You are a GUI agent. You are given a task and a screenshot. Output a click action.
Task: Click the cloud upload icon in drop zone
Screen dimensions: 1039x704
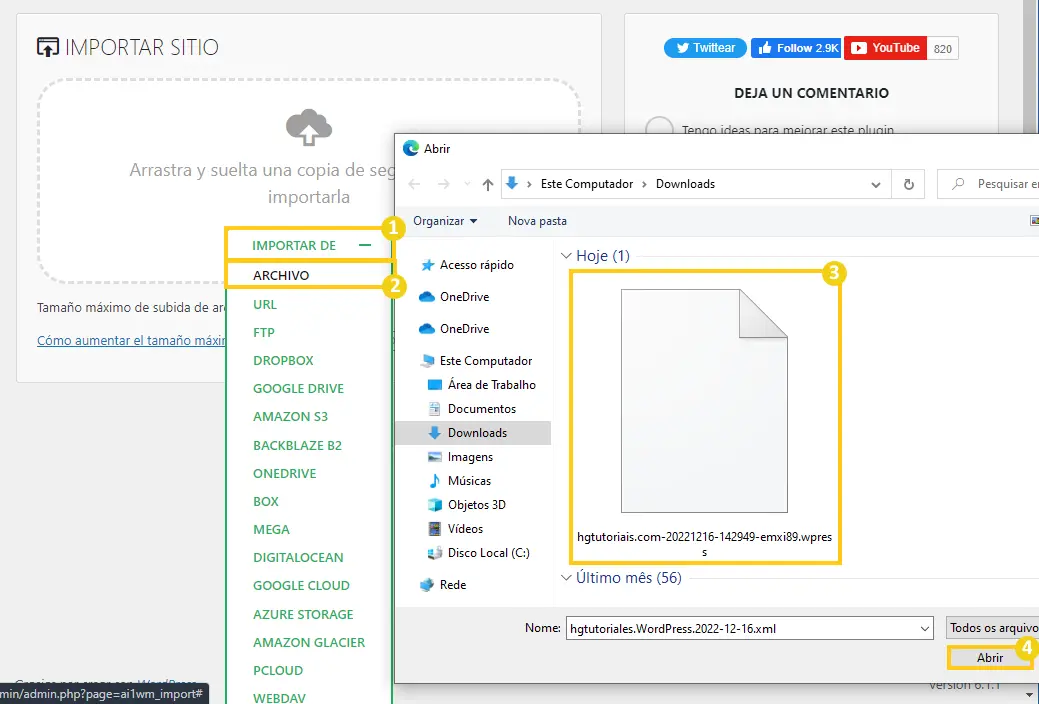(x=309, y=127)
